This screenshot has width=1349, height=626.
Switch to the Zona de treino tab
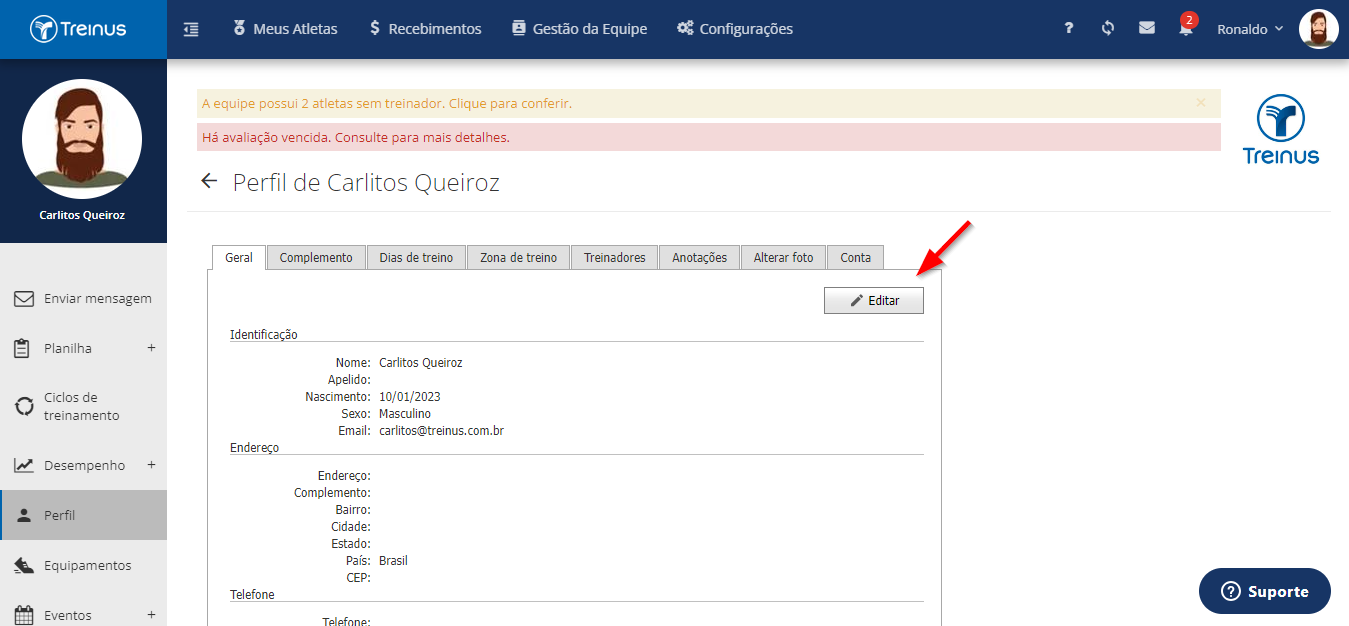[x=519, y=257]
